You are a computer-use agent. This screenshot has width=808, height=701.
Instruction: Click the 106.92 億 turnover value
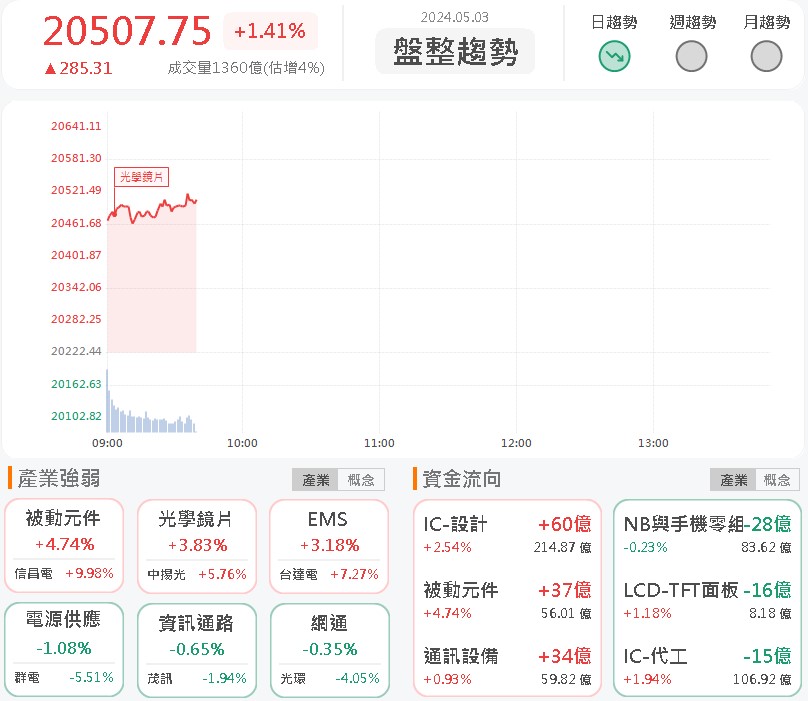tap(762, 679)
